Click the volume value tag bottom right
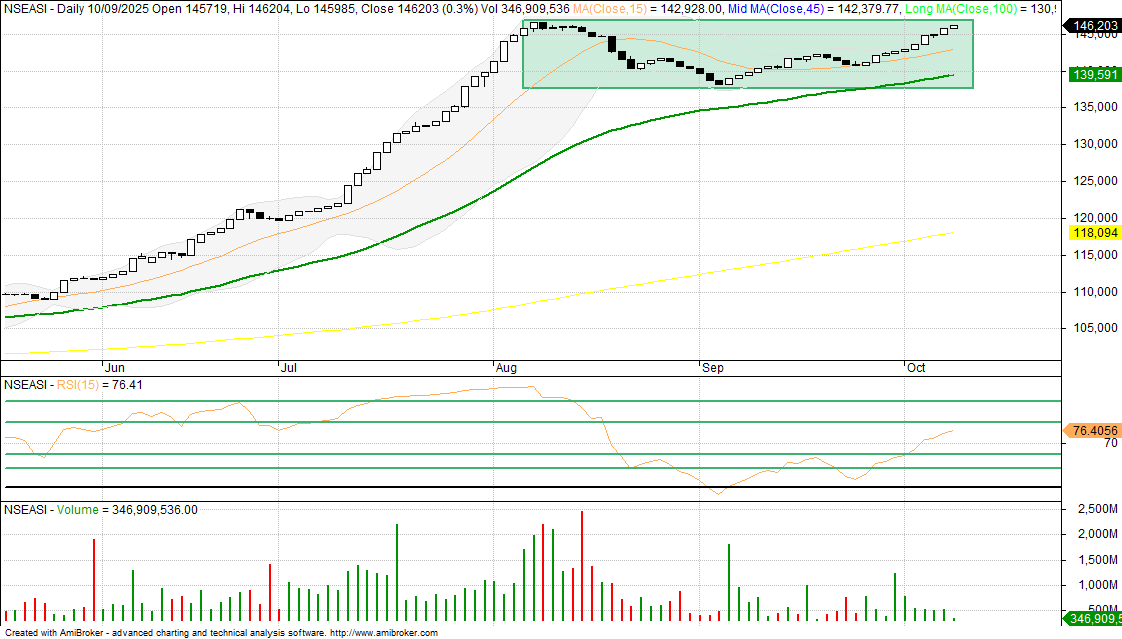The width and height of the screenshot is (1122, 639). pos(1093,620)
